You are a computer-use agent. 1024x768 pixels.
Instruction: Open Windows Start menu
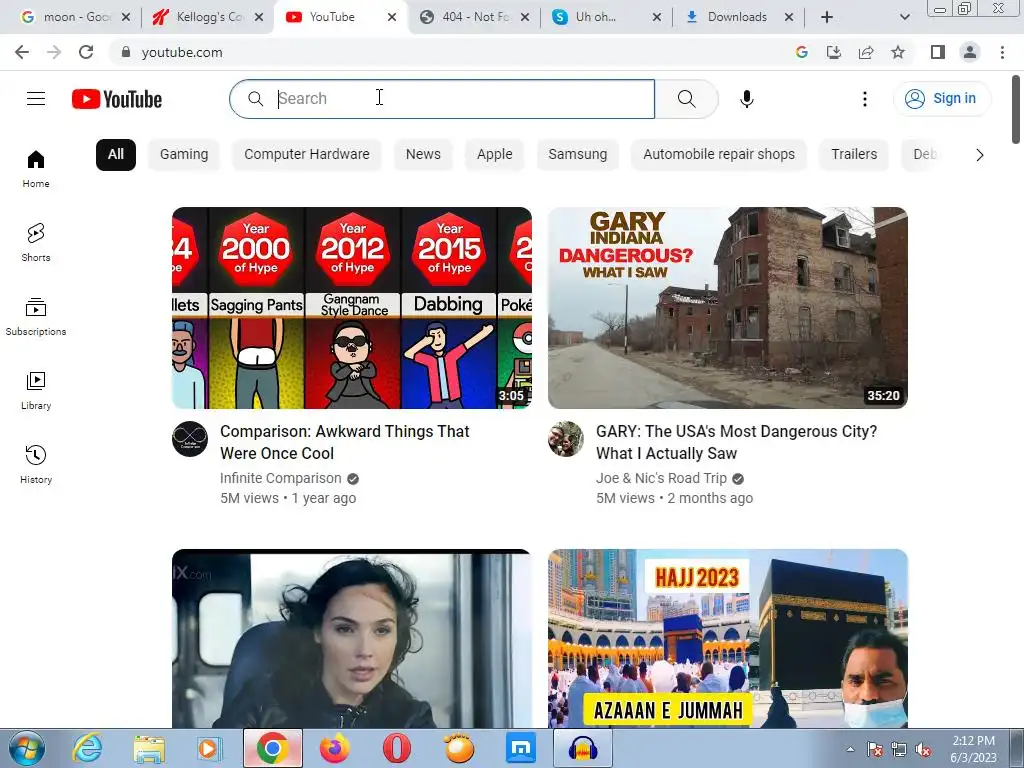(27, 749)
